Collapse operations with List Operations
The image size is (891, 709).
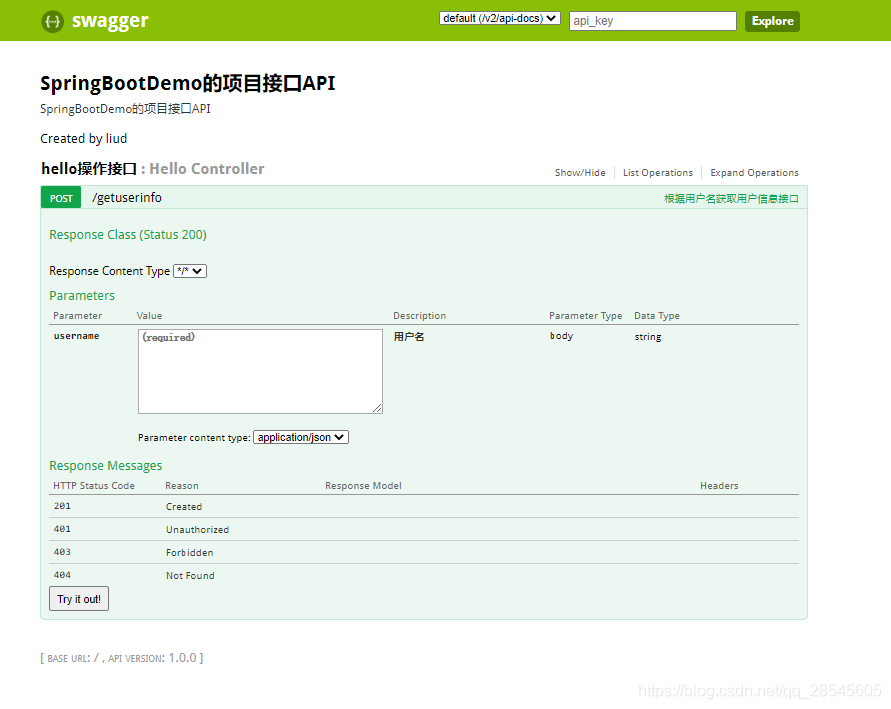[658, 172]
